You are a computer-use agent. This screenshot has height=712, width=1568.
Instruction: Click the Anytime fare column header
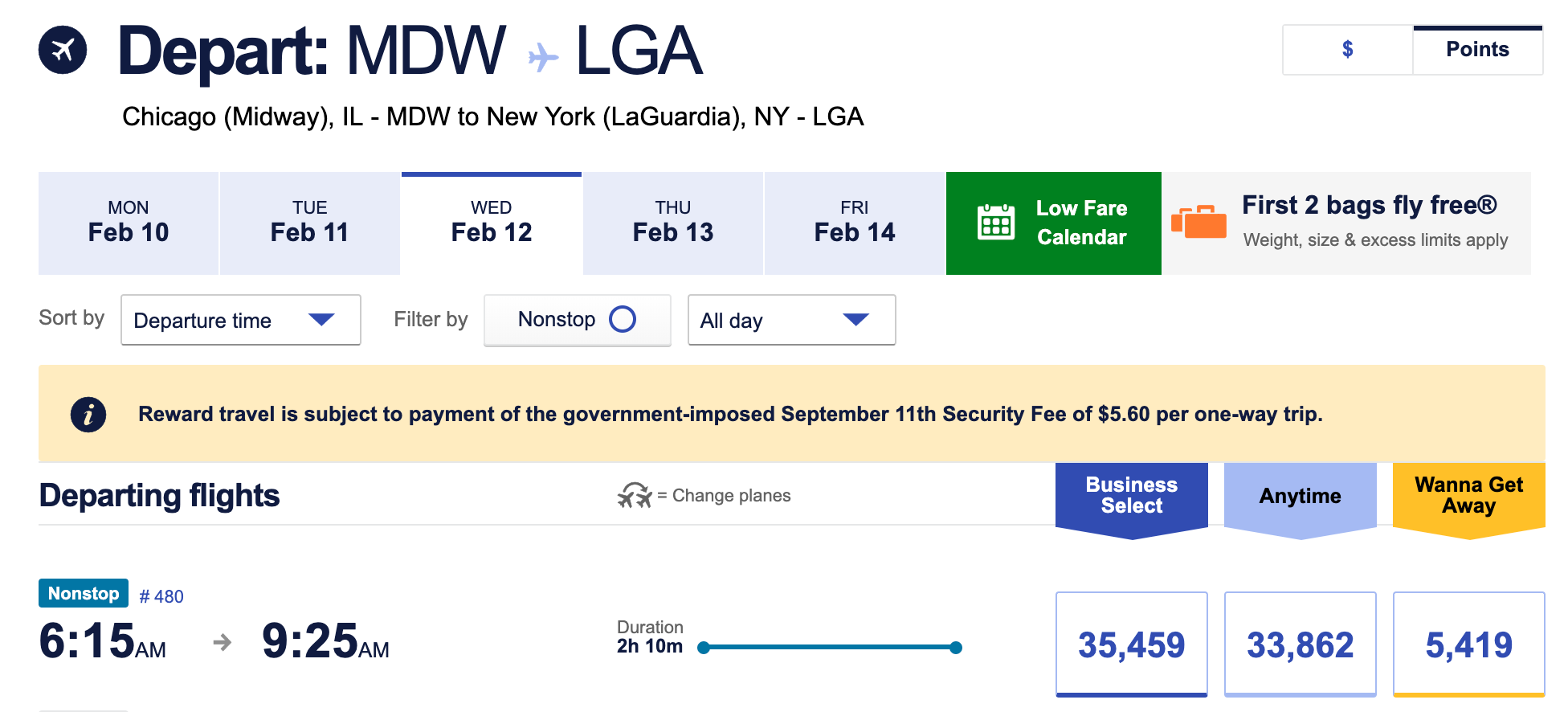[1300, 496]
